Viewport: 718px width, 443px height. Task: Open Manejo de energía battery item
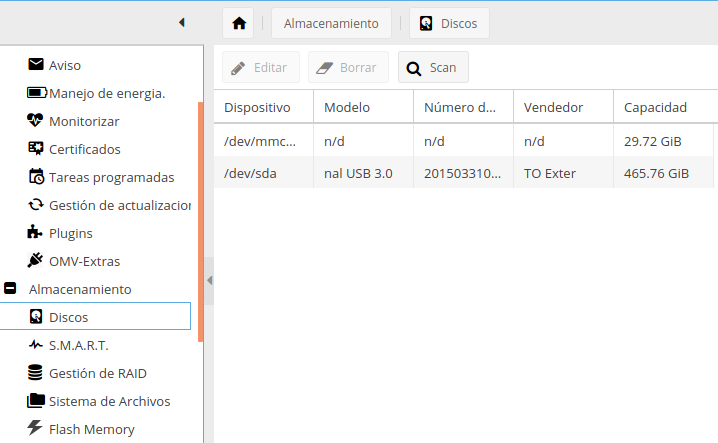pos(106,93)
